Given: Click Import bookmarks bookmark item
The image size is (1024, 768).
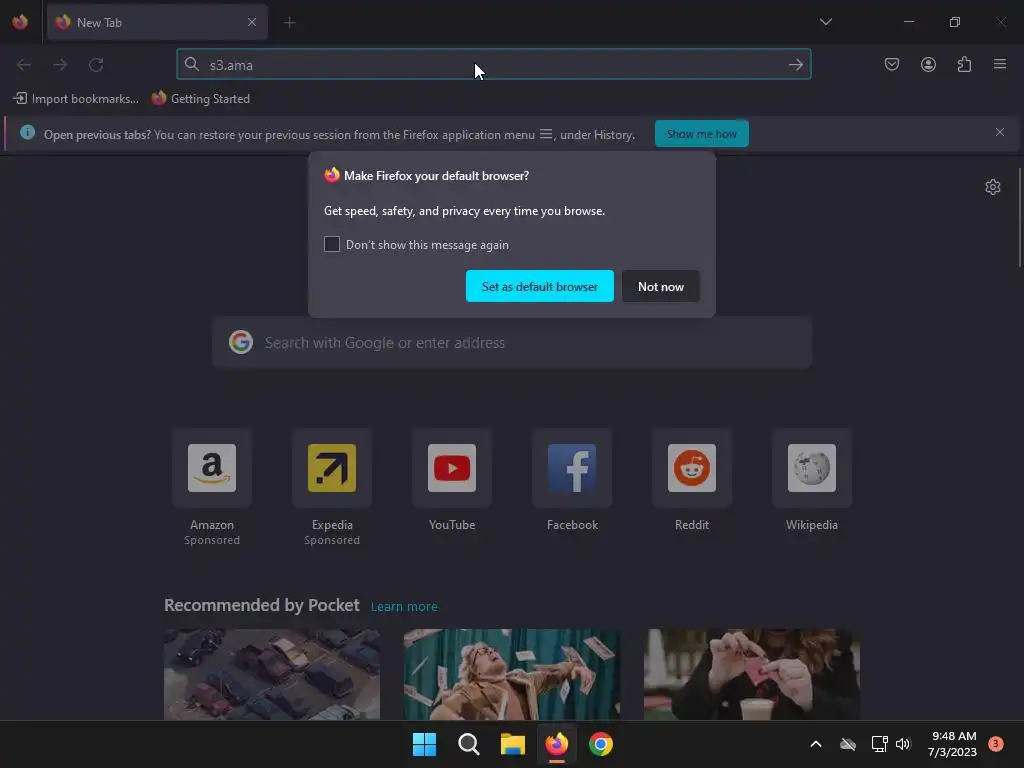Looking at the screenshot, I should (76, 99).
